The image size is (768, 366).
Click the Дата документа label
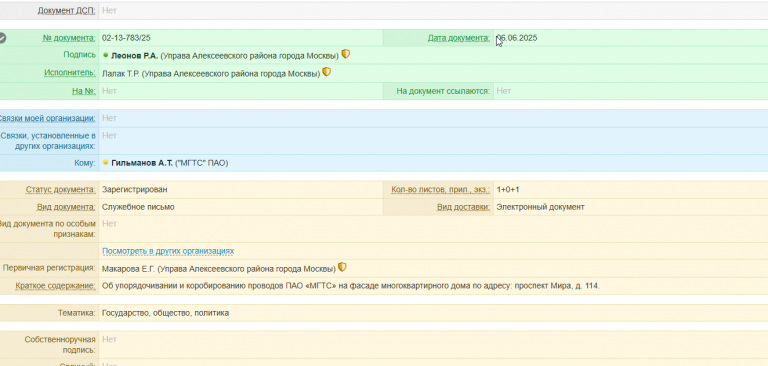(x=458, y=38)
